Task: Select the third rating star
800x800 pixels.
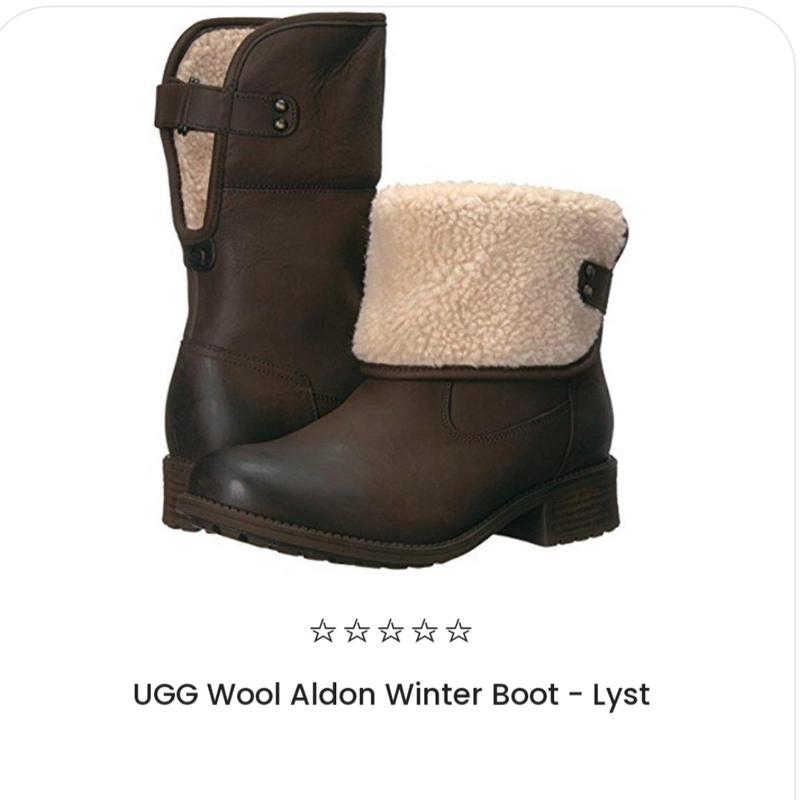Action: tap(391, 631)
